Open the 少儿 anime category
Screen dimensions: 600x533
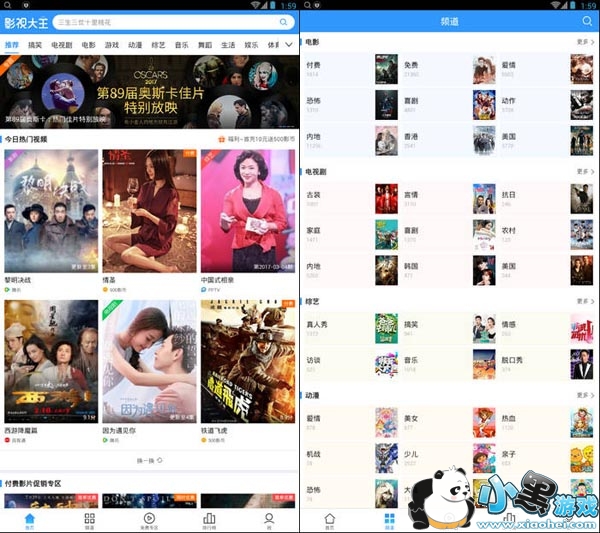pyautogui.click(x=450, y=458)
